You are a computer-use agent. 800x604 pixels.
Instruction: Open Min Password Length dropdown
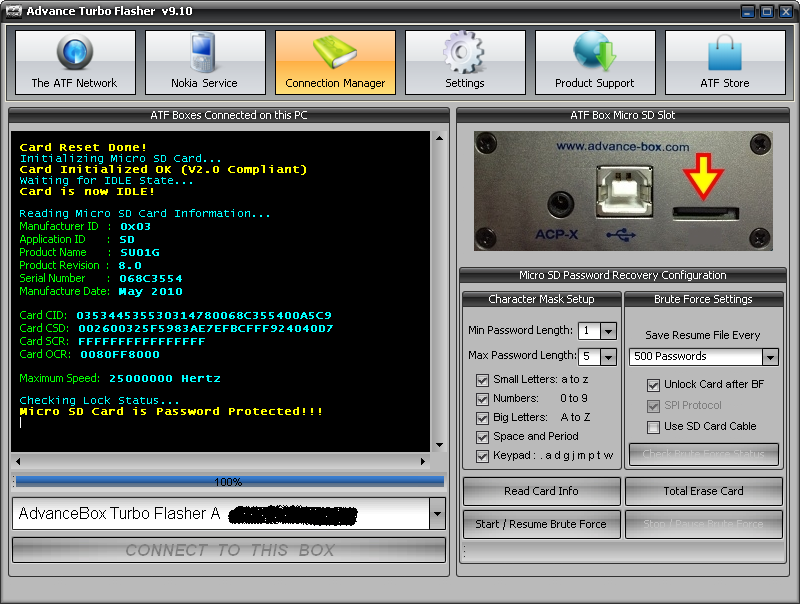608,331
